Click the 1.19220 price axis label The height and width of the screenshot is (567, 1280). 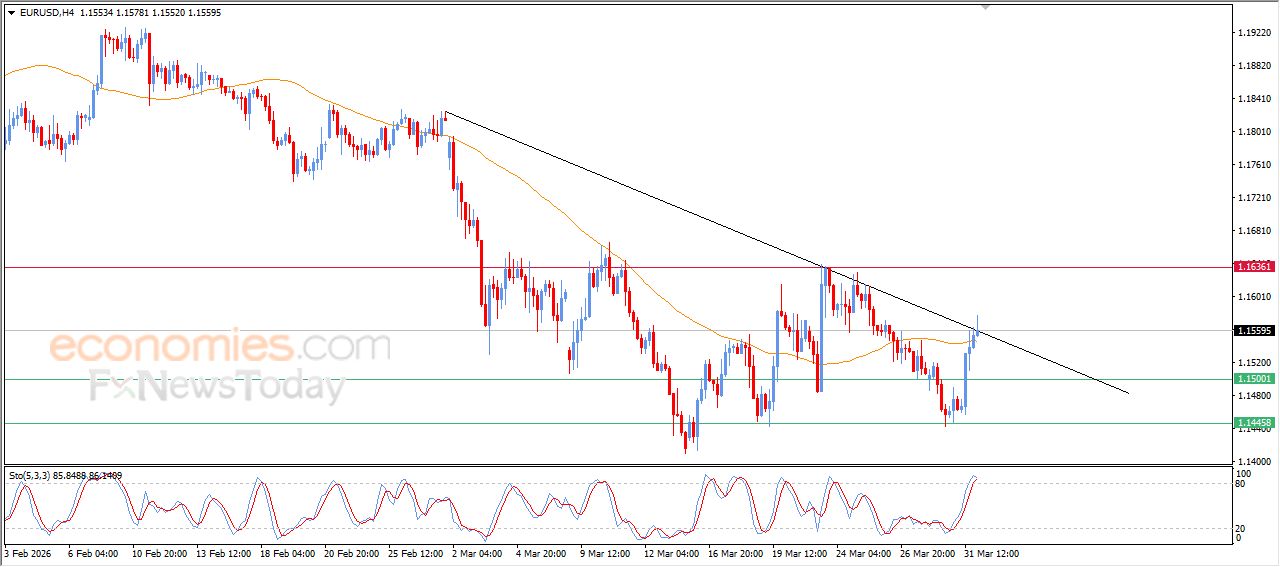pyautogui.click(x=1254, y=33)
